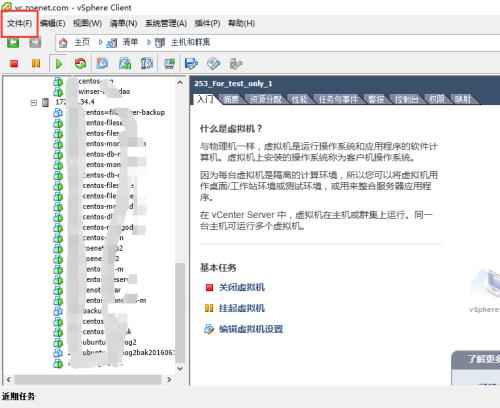Open the 清单(N) menu
The width and height of the screenshot is (500, 408).
123,23
